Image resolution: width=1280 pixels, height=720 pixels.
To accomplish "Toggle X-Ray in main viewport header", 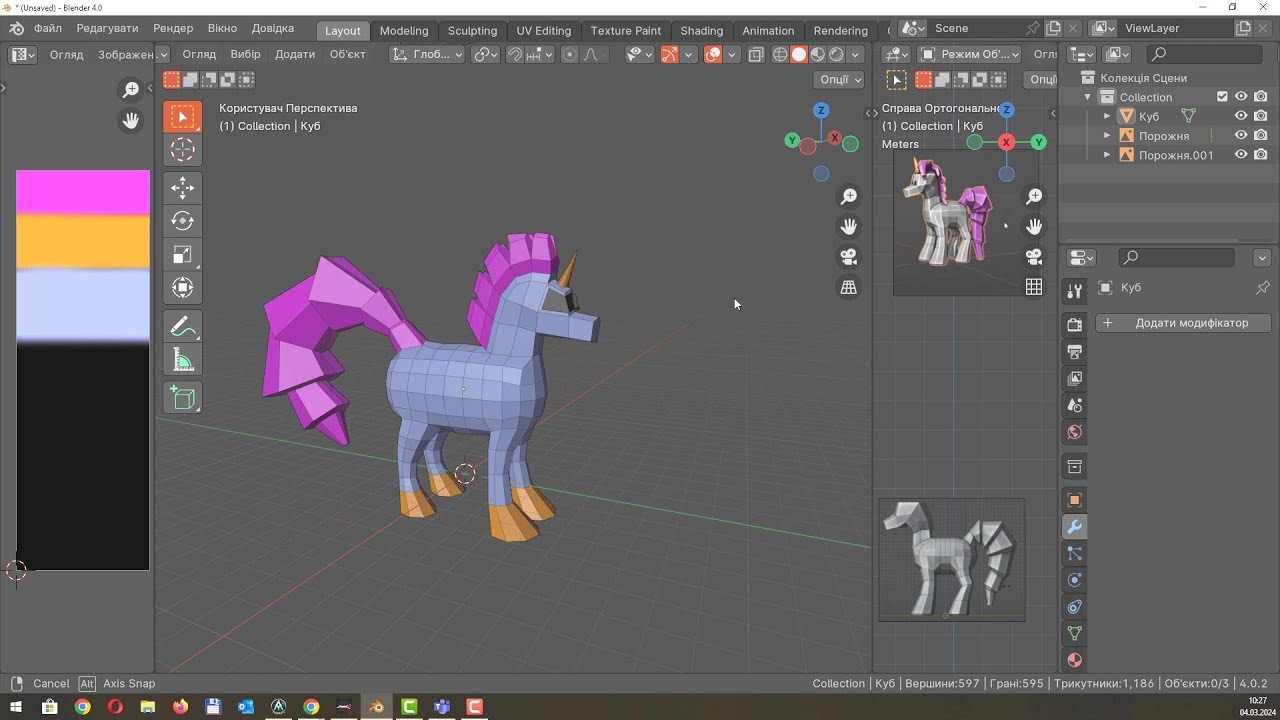I will click(756, 55).
